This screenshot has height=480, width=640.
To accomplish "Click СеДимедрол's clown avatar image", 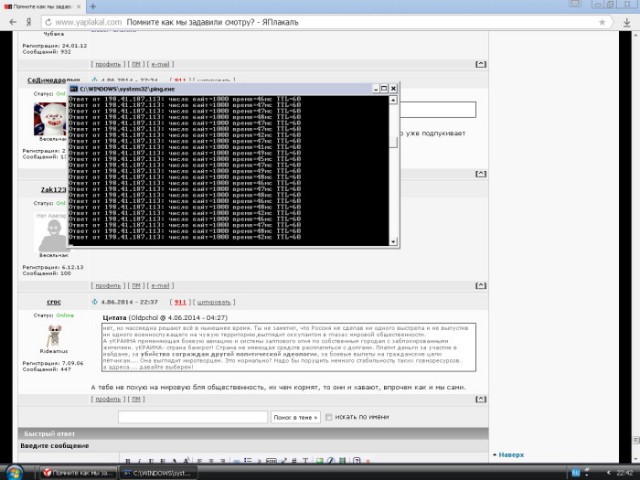I will click(x=50, y=119).
